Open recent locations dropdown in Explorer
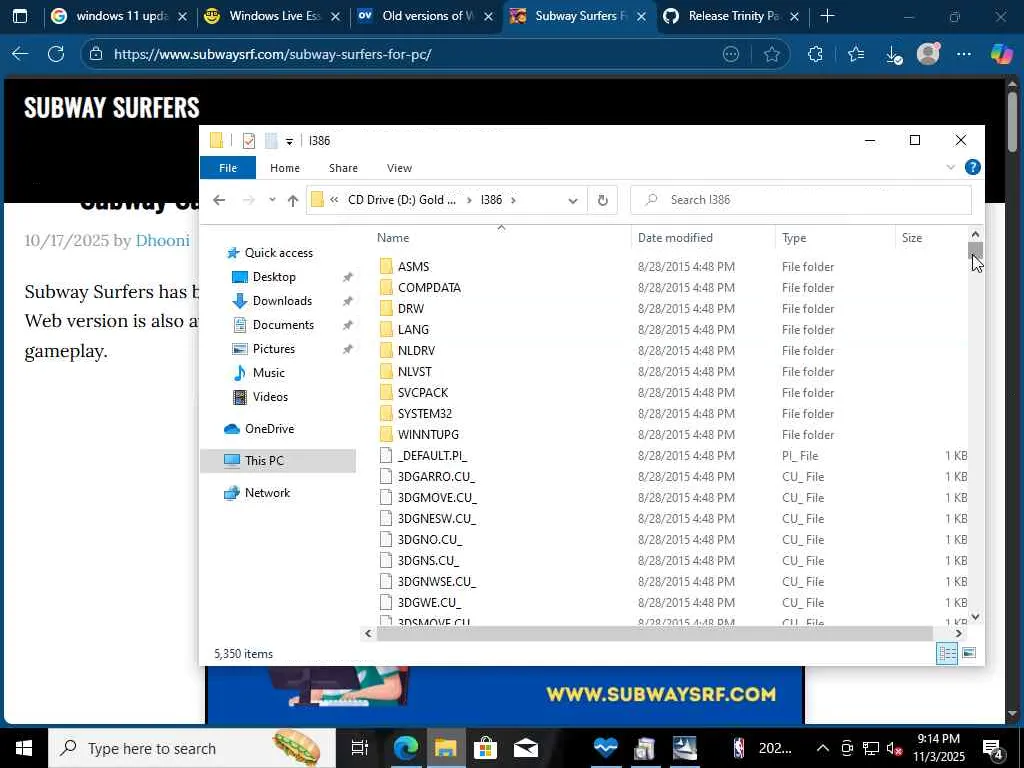The height and width of the screenshot is (768, 1024). pyautogui.click(x=272, y=200)
